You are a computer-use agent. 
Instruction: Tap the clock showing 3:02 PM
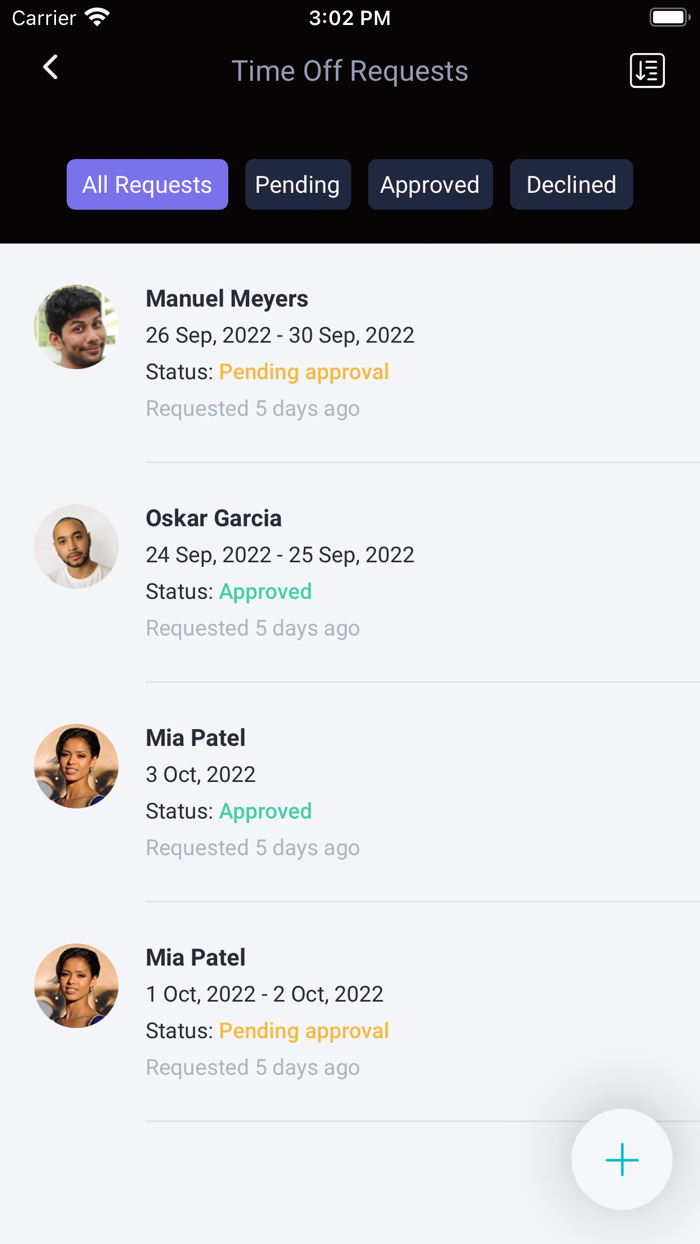click(x=350, y=16)
